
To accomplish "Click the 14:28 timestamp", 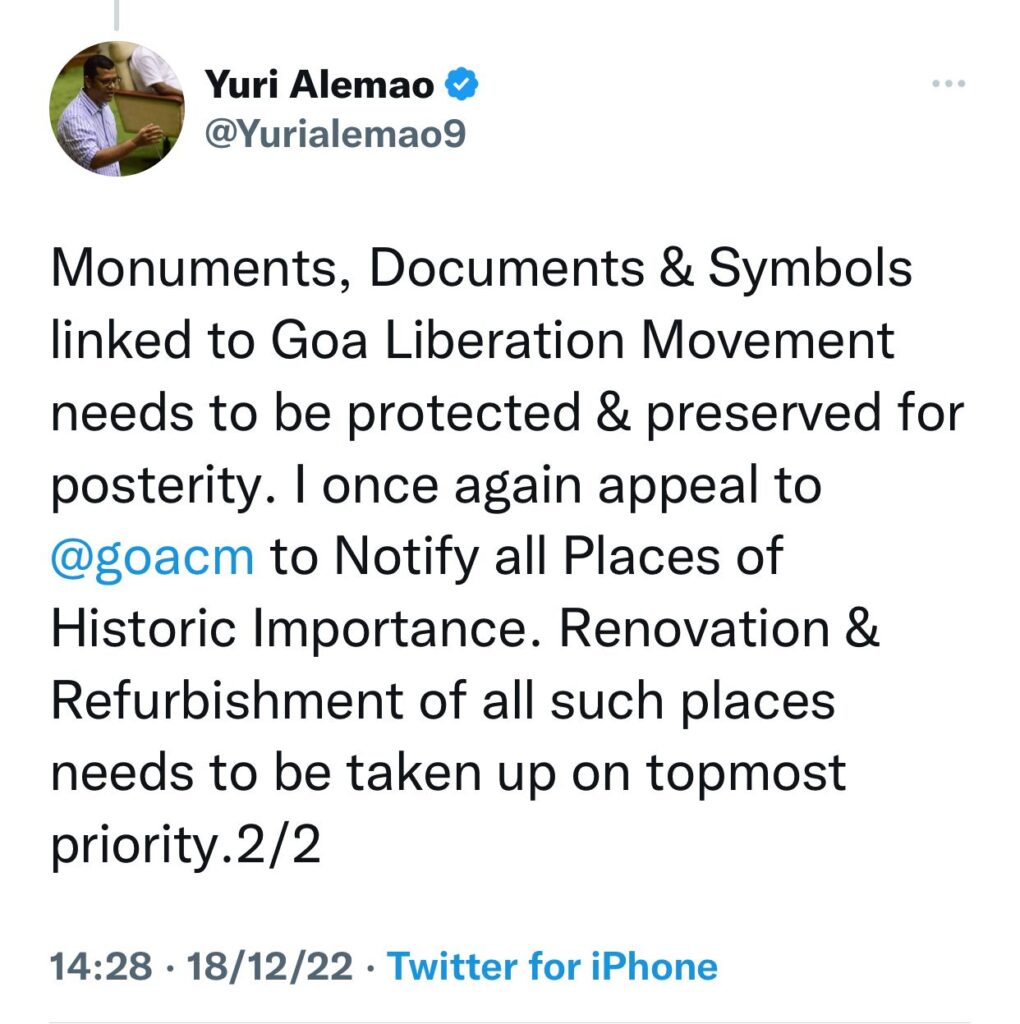I will click(101, 967).
